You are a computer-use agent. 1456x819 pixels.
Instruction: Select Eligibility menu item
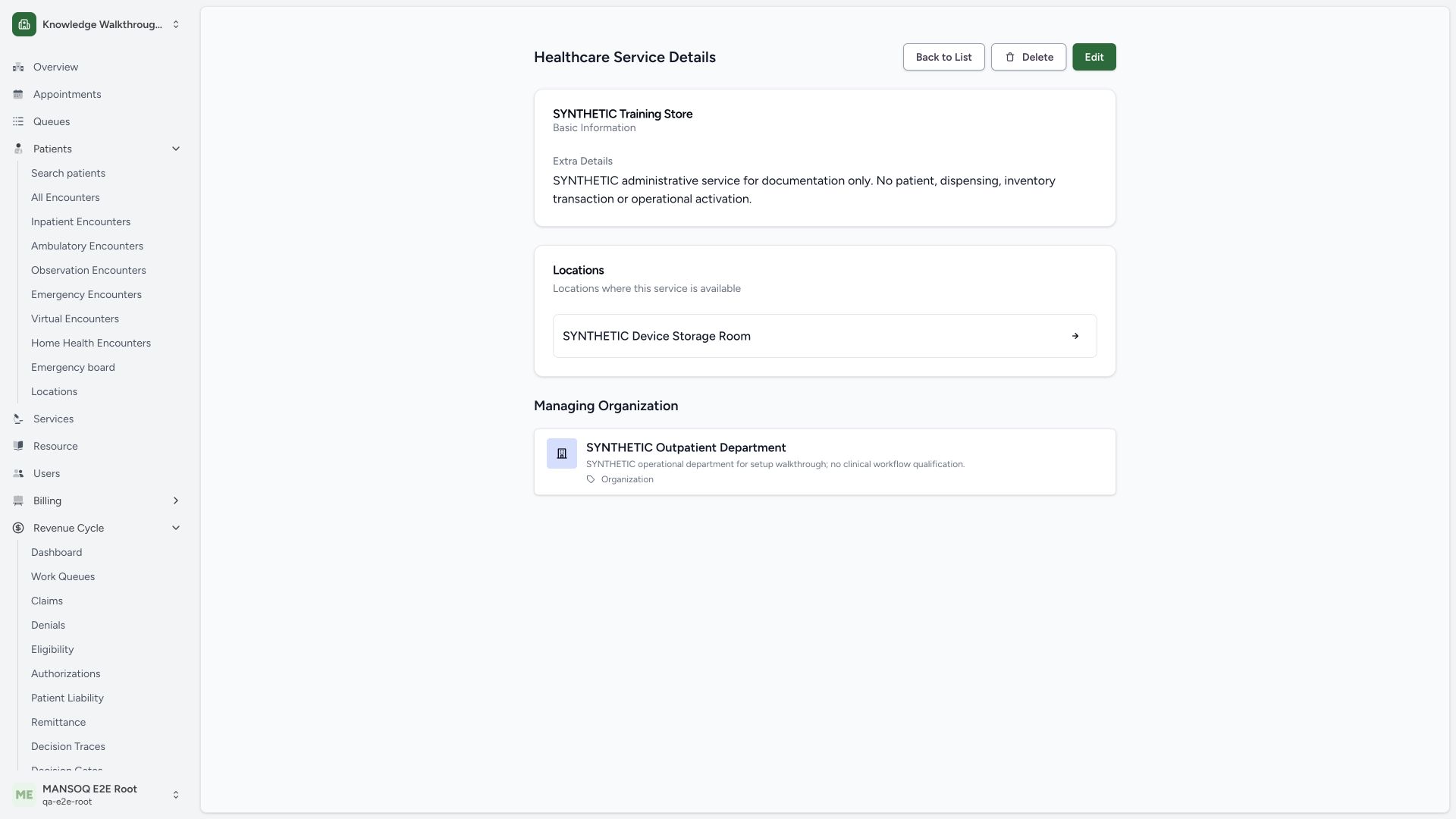[x=52, y=649]
